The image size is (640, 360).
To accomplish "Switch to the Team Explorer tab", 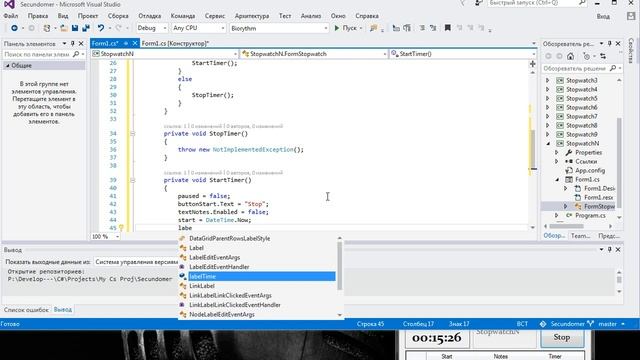I will point(580,236).
